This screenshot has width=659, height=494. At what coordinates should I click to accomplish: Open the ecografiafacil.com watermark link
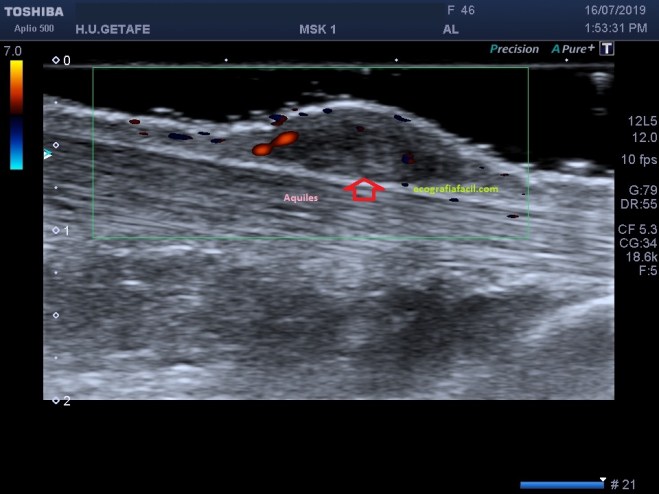455,187
